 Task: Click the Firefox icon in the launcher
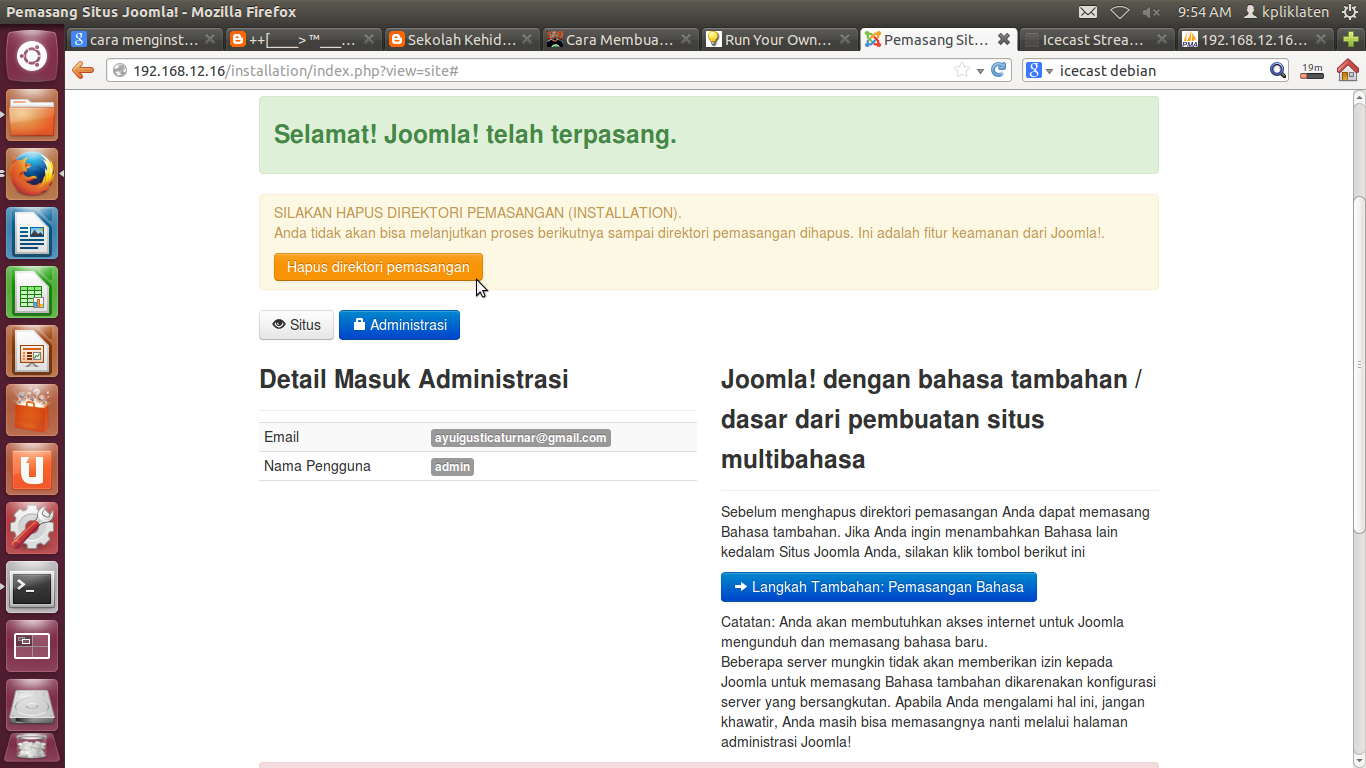(32, 175)
